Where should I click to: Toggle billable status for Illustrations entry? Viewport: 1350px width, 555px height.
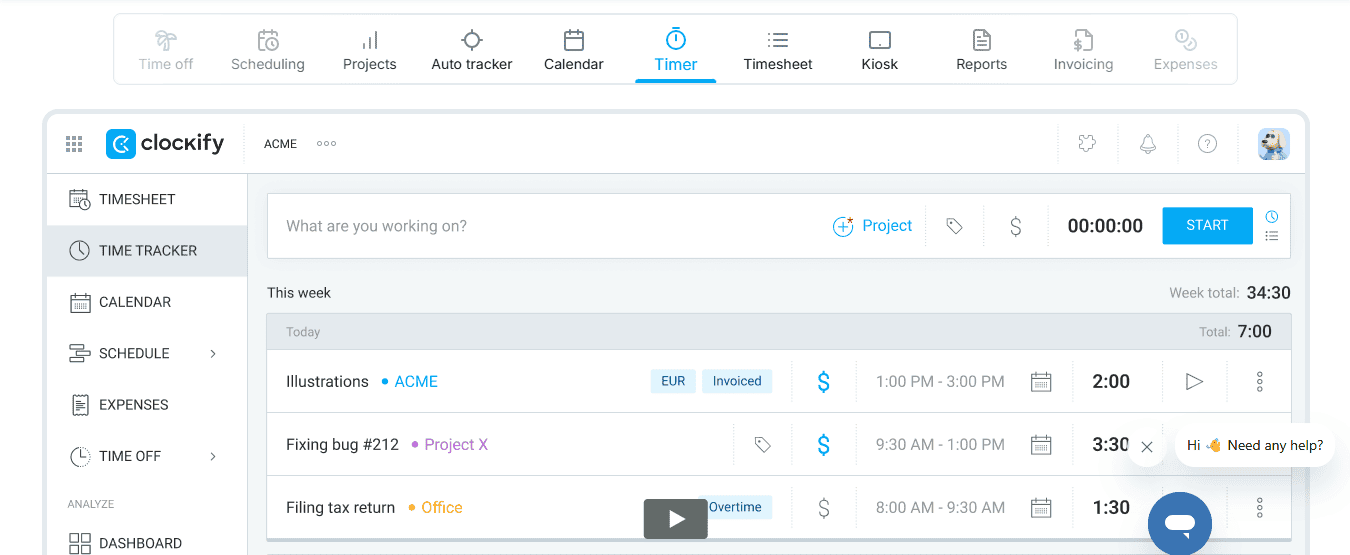coord(823,381)
